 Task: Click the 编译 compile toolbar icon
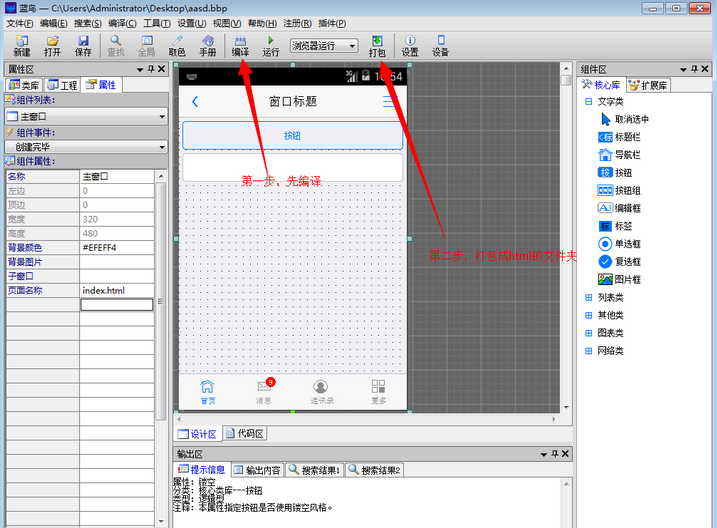click(x=240, y=46)
